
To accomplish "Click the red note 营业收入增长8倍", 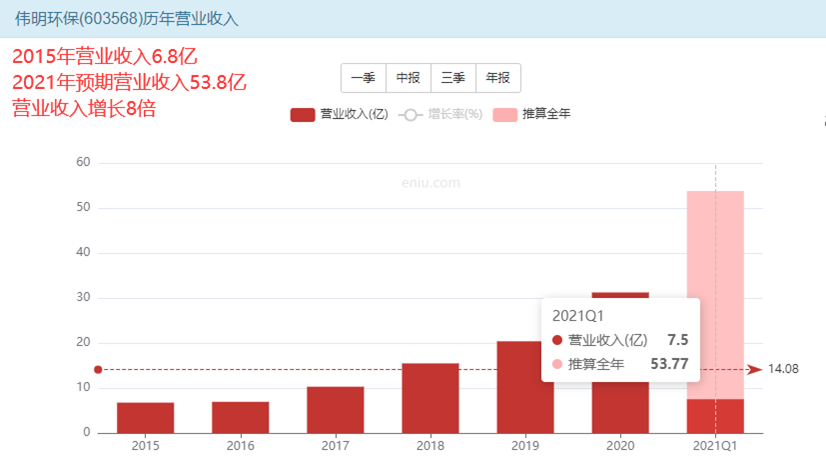I will [84, 108].
